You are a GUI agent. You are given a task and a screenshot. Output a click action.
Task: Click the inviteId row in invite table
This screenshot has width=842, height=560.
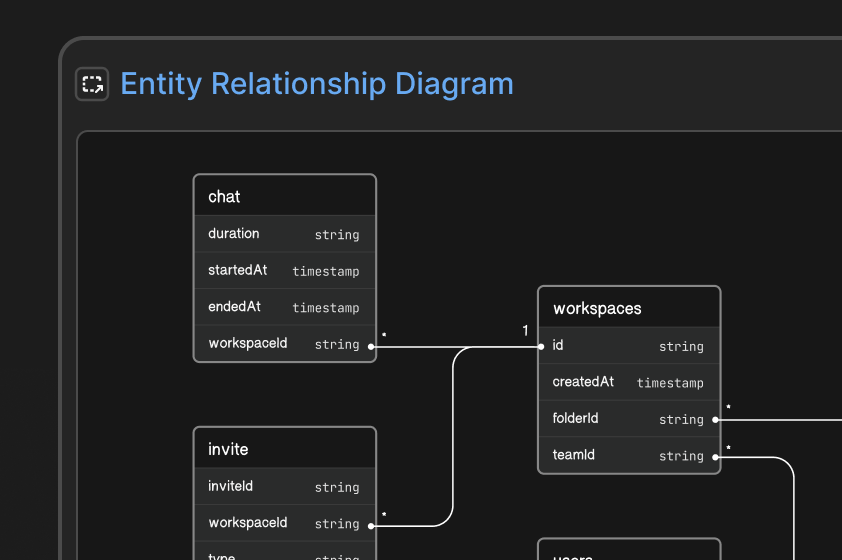(x=285, y=486)
